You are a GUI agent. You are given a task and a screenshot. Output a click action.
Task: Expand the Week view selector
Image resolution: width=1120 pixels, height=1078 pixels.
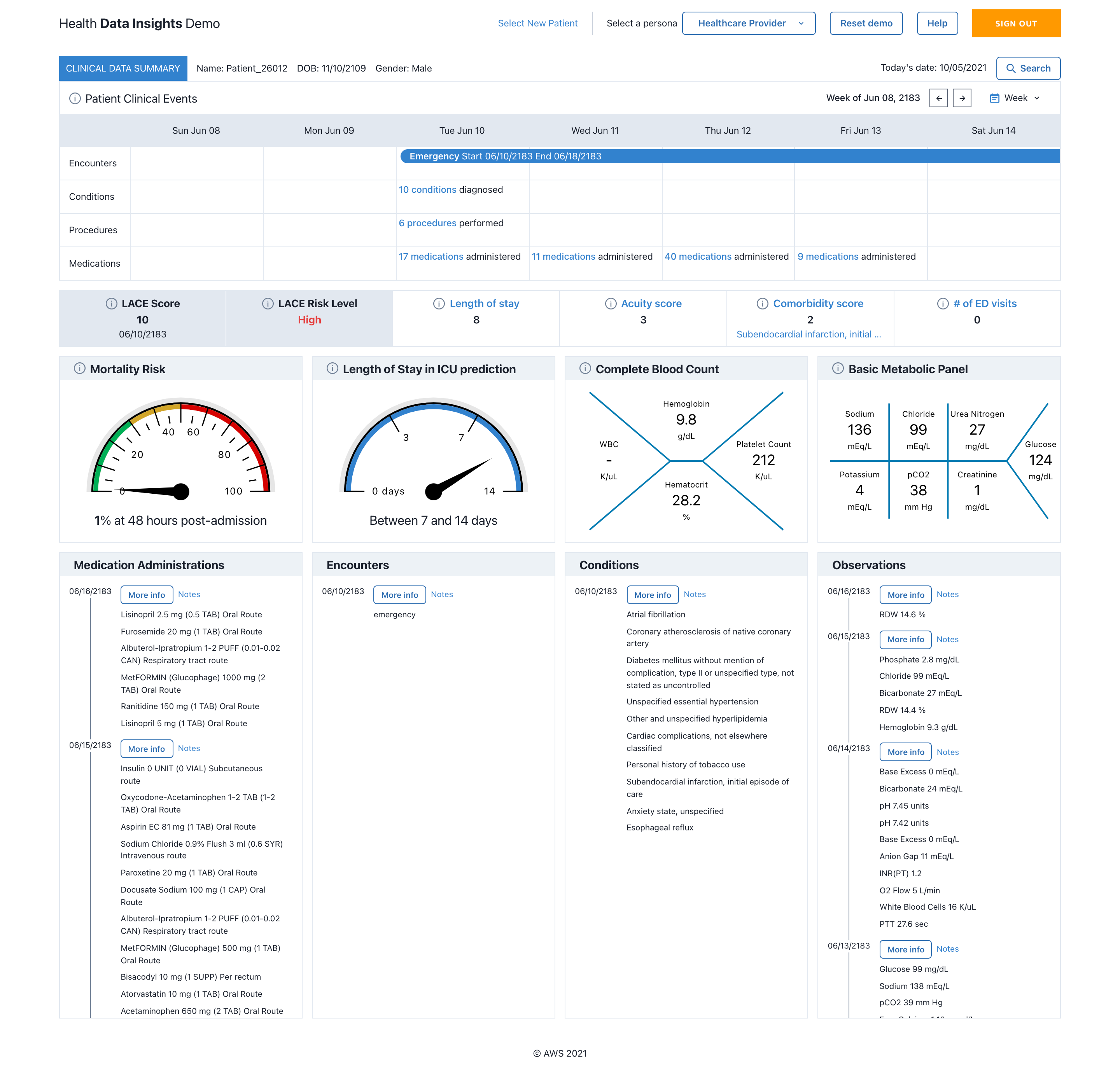click(x=1015, y=98)
